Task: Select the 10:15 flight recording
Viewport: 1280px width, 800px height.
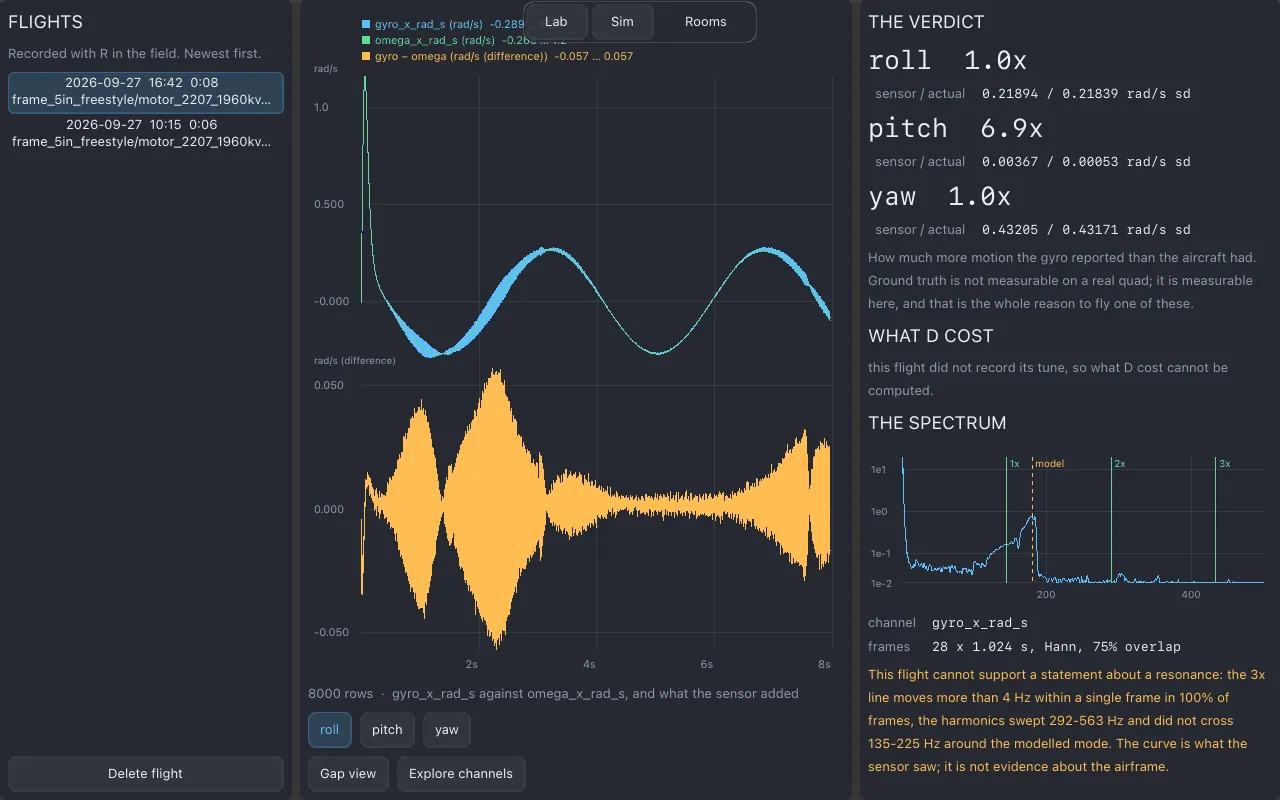Action: (x=146, y=134)
